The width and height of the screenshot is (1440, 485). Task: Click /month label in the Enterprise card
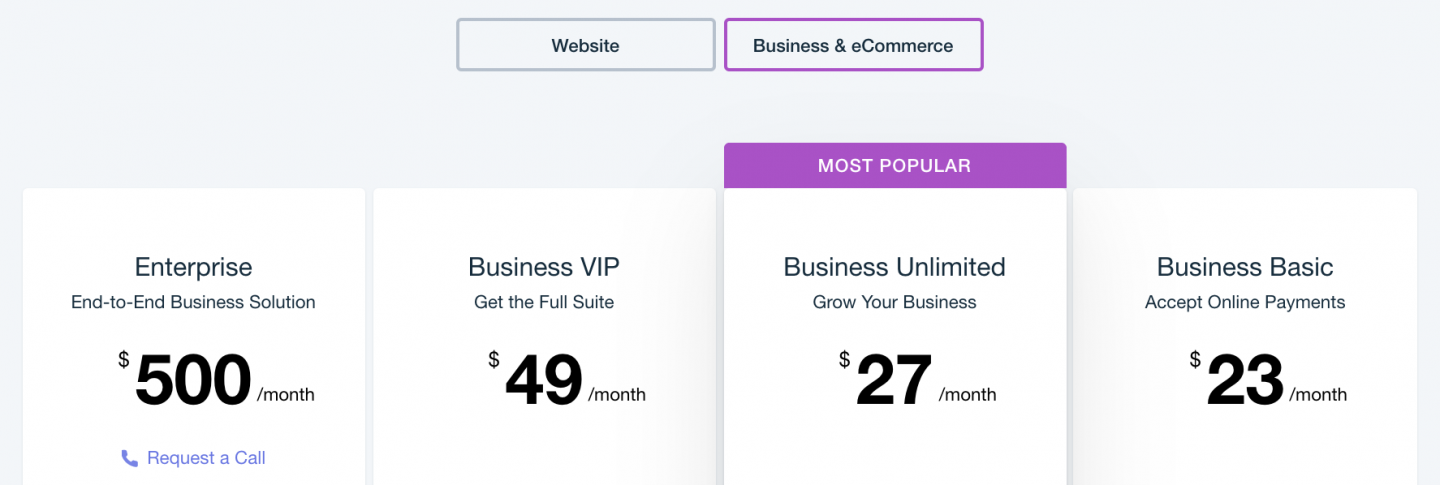tap(286, 395)
